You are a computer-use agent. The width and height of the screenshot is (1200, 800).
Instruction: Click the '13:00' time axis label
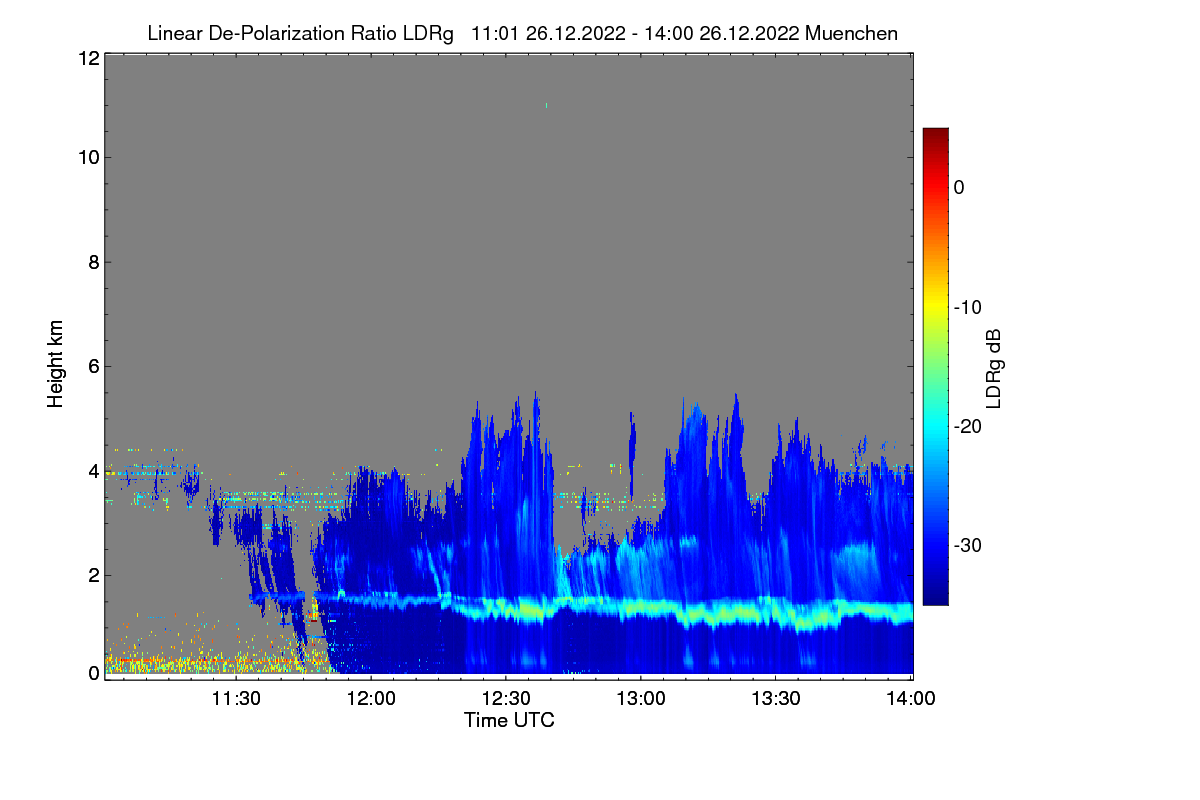pyautogui.click(x=641, y=698)
